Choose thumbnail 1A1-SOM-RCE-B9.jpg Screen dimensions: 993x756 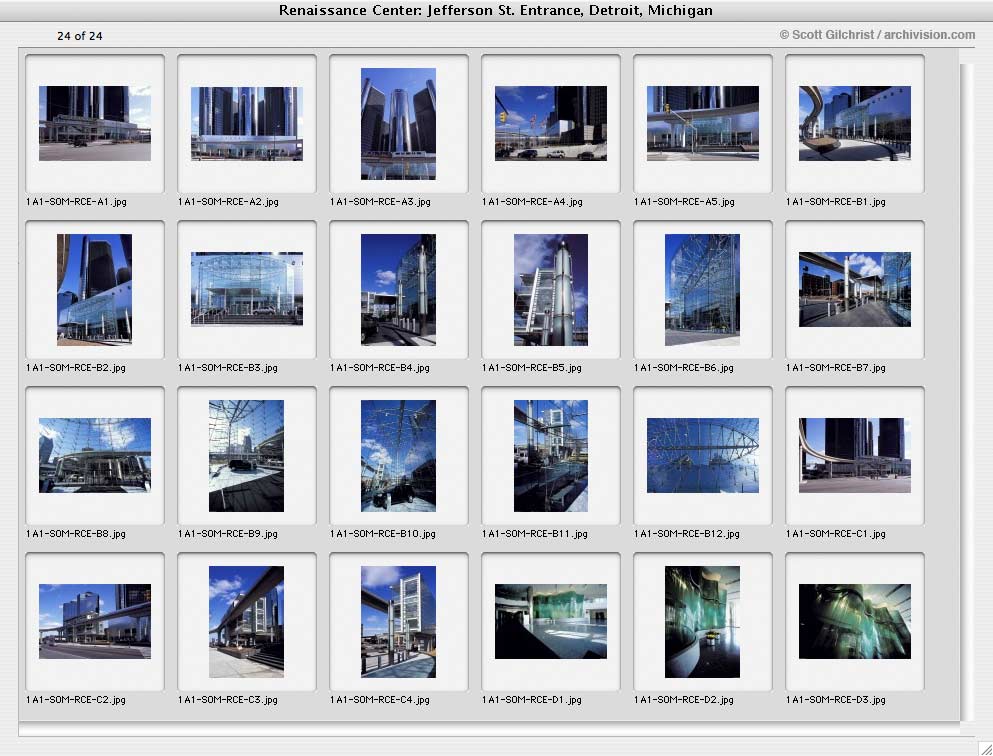[x=246, y=455]
